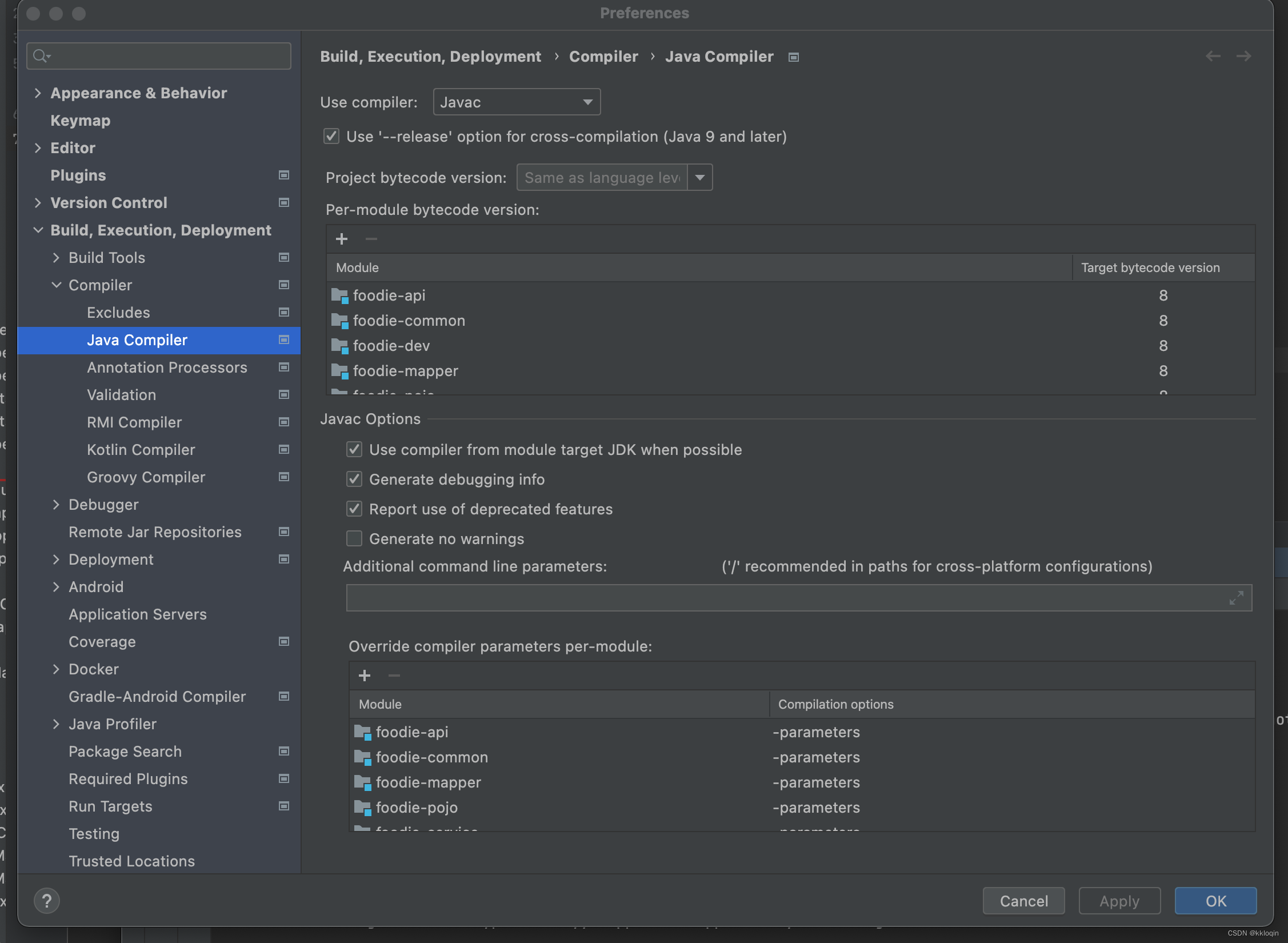Open Kotlin Compiler settings page
Screen dimensions: 1288x943
coord(141,450)
